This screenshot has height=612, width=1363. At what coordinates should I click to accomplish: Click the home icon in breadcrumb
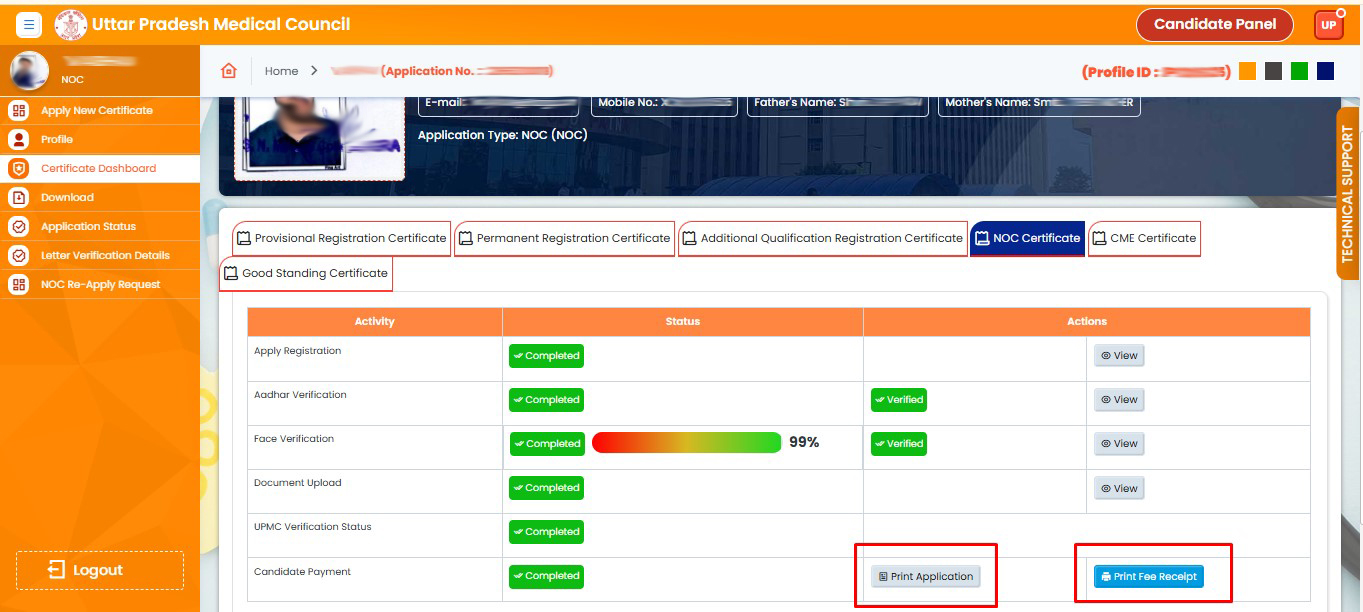tap(229, 71)
